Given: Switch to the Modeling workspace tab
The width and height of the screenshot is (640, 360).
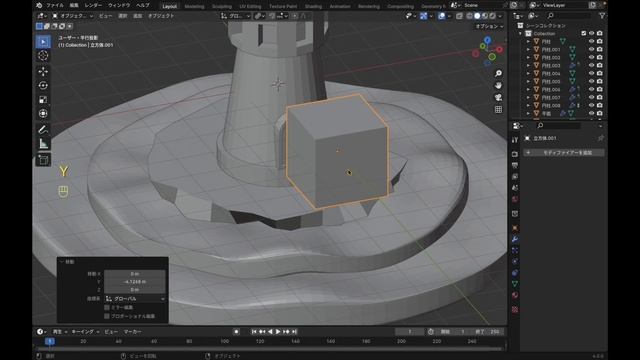Looking at the screenshot, I should pos(194,6).
